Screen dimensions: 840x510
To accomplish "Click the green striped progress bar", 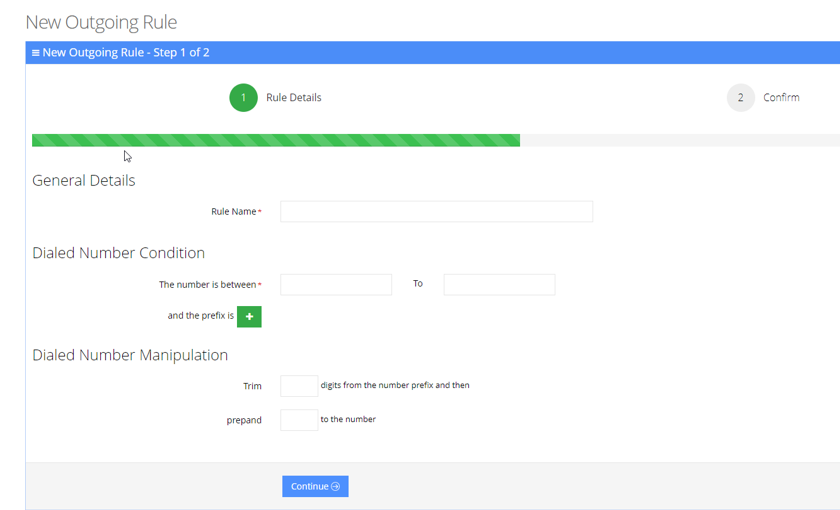I will [275, 141].
